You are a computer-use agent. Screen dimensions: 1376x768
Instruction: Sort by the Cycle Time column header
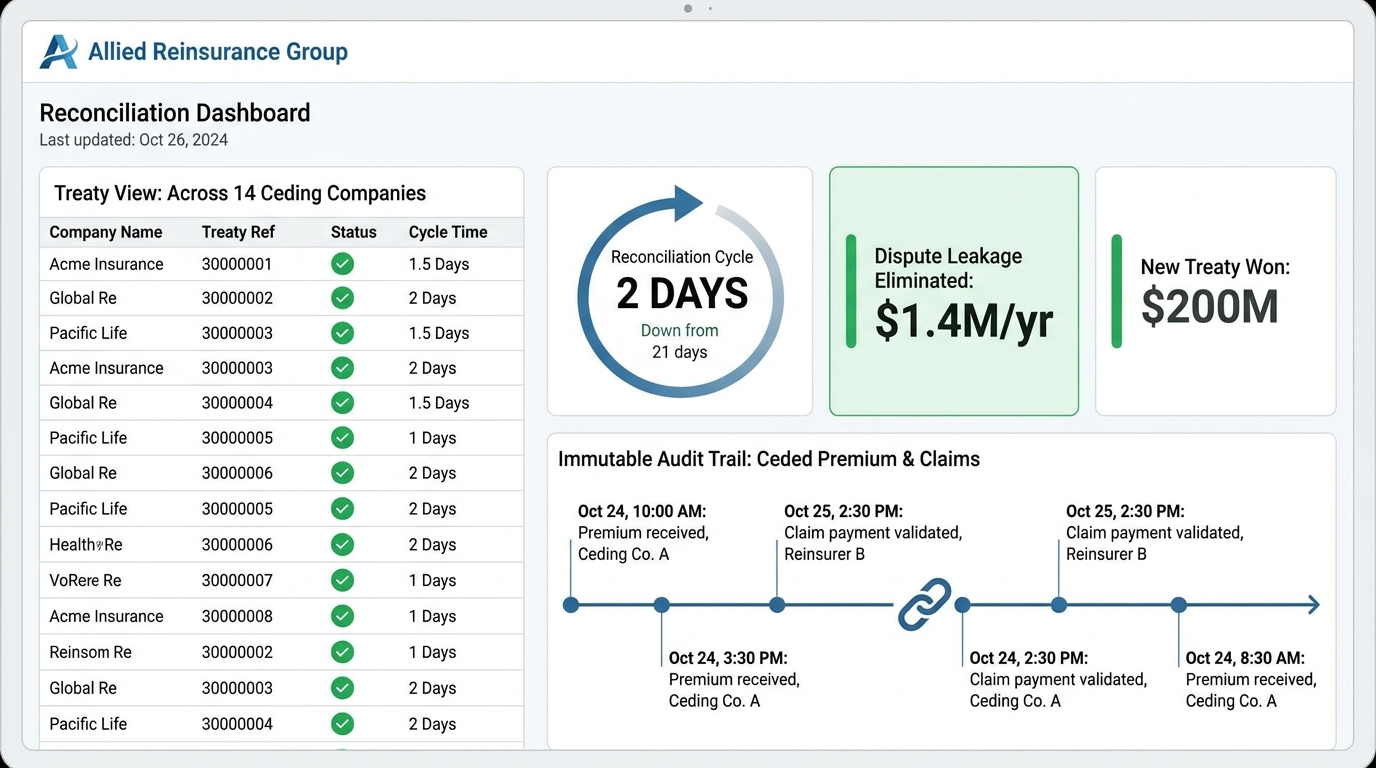[x=448, y=232]
